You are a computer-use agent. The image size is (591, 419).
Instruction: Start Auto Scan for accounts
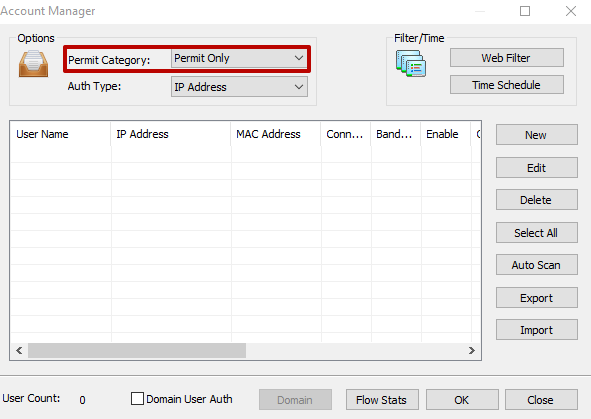coord(536,265)
